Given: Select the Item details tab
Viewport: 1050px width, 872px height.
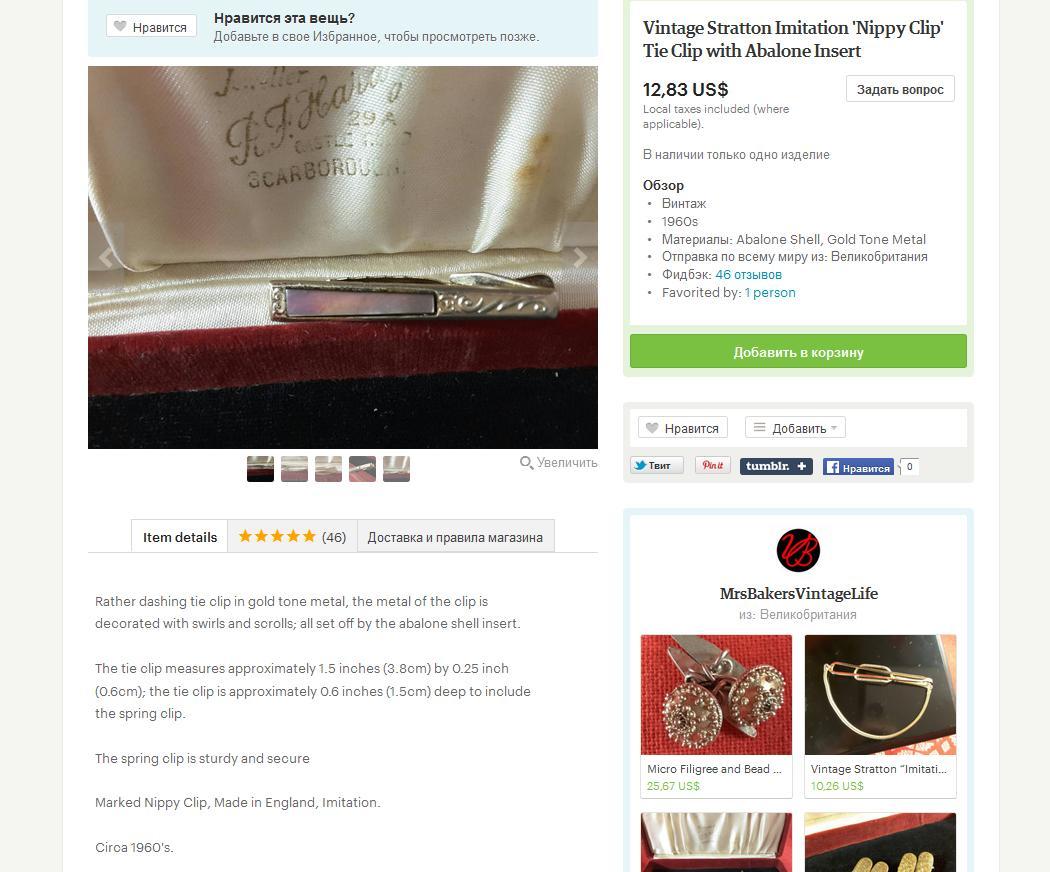Looking at the screenshot, I should coord(179,536).
